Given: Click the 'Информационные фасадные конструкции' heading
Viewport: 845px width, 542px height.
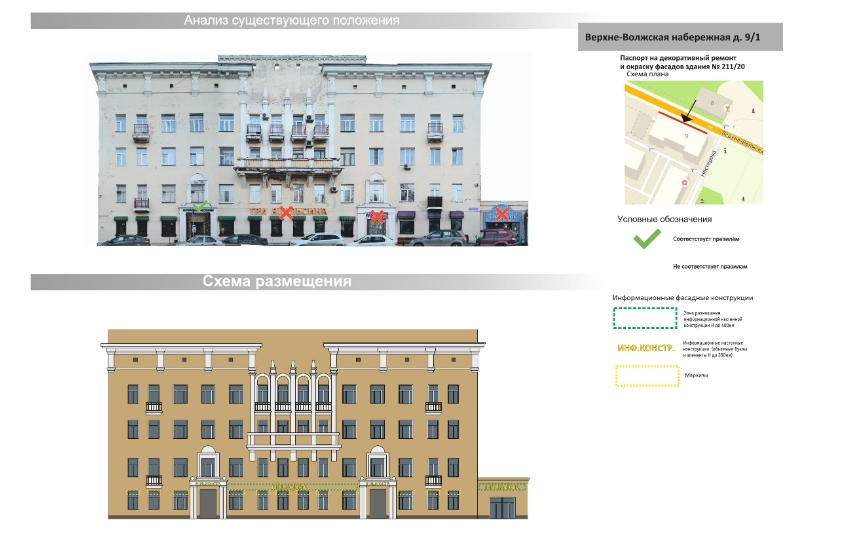Looking at the screenshot, I should [x=682, y=298].
